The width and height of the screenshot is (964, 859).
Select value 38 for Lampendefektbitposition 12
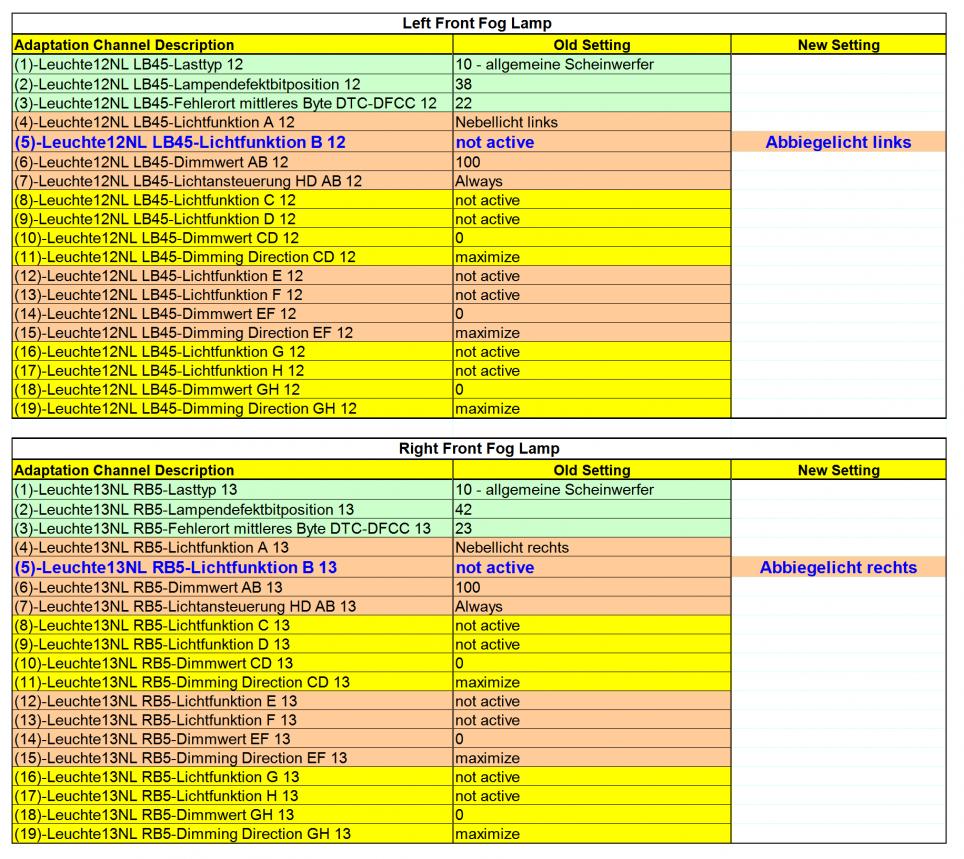click(x=464, y=84)
